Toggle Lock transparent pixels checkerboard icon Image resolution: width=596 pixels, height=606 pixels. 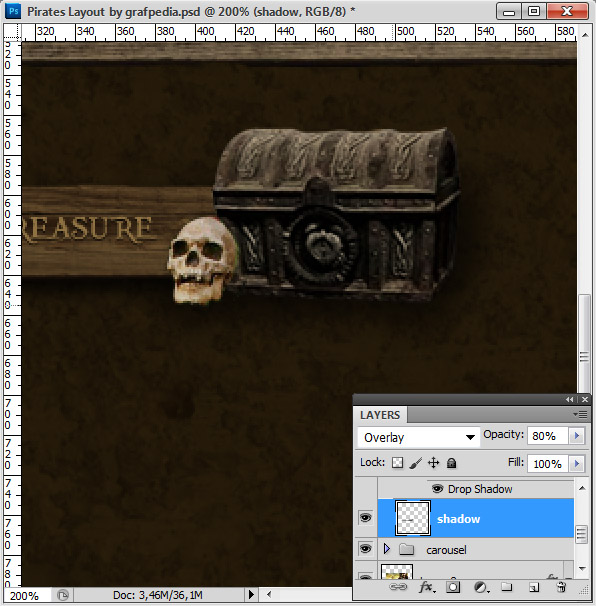398,463
